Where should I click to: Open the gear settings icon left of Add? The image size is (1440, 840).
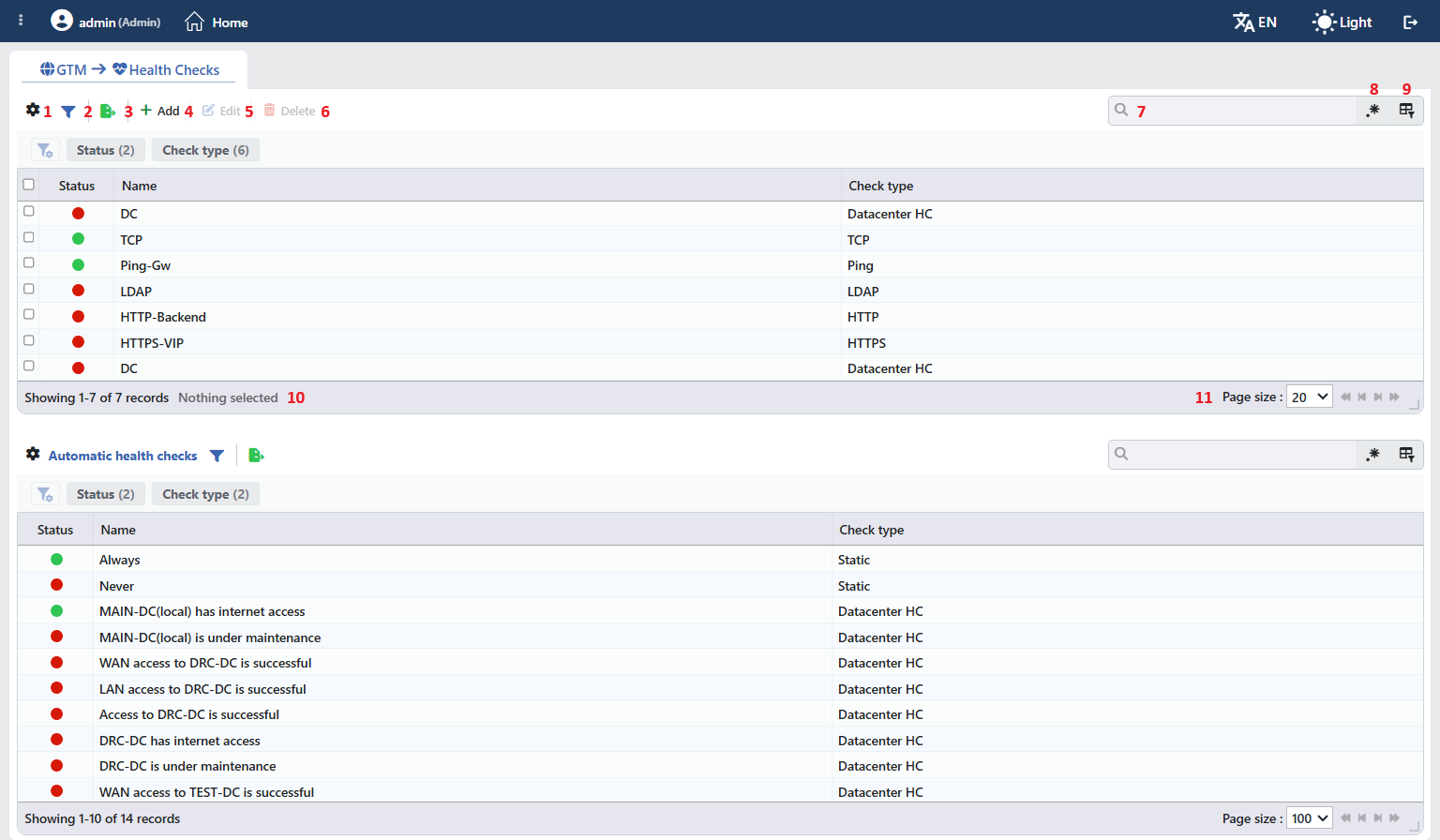(33, 111)
